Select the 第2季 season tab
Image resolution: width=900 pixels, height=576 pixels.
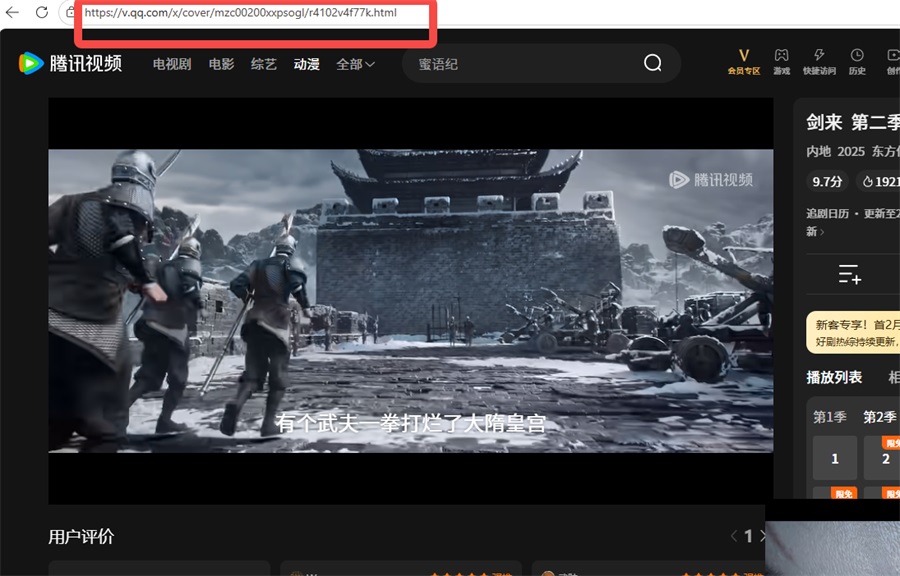[x=880, y=417]
